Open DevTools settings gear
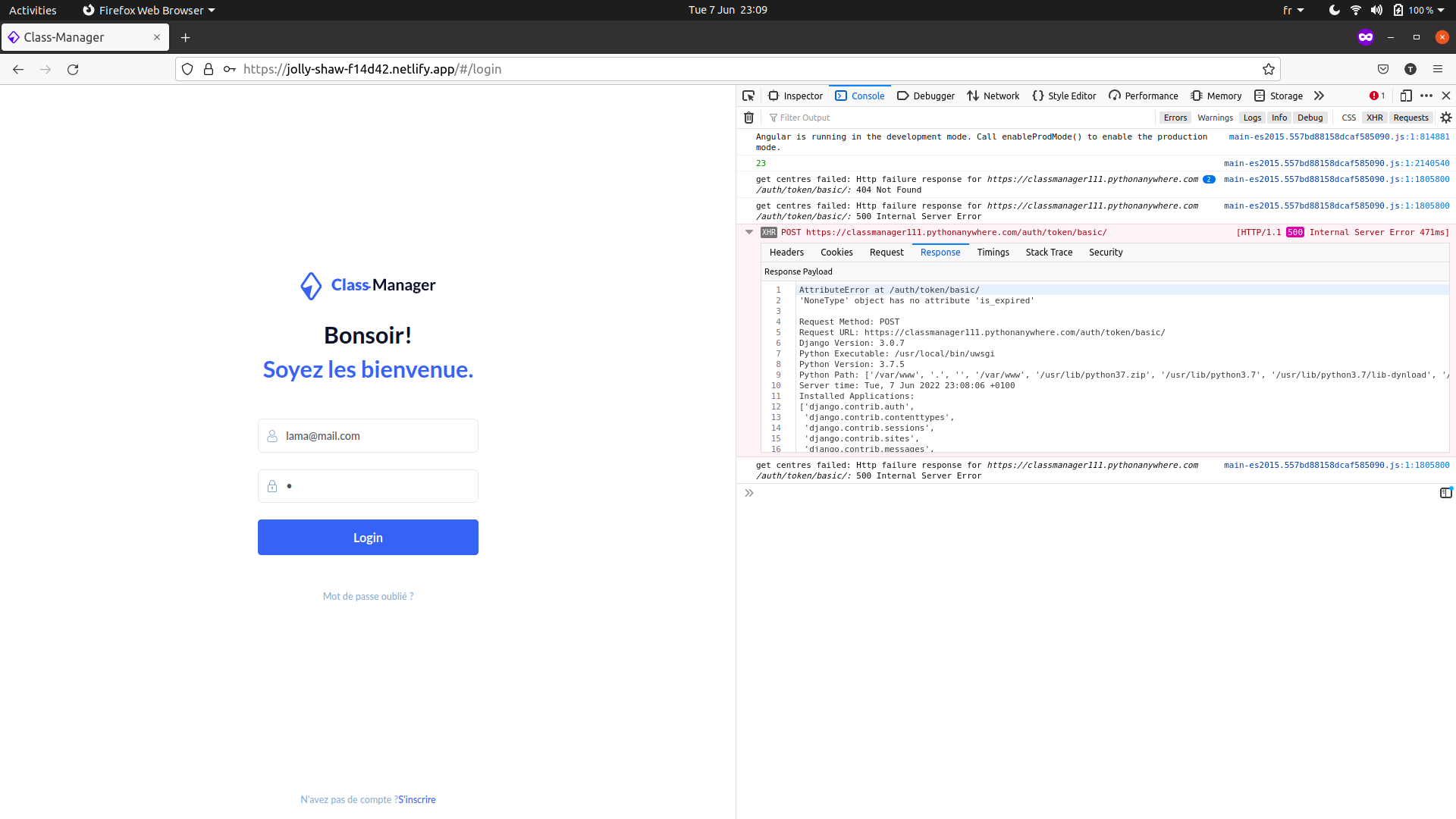 tap(1446, 118)
